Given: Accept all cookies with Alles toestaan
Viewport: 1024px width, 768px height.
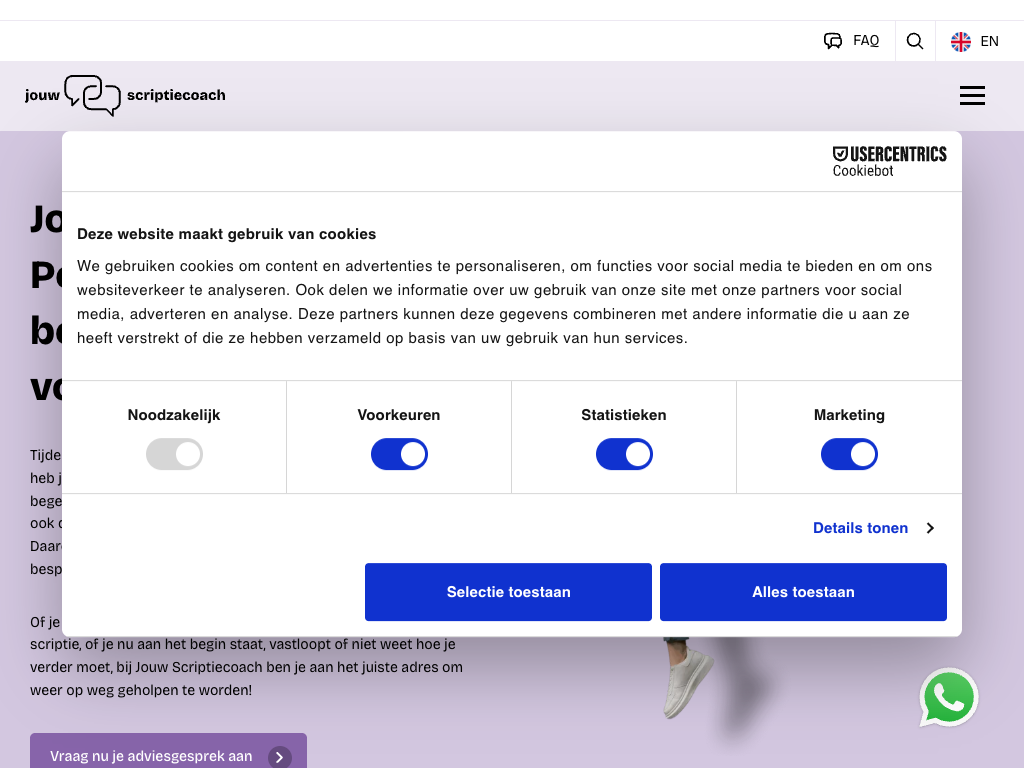Looking at the screenshot, I should pos(803,592).
